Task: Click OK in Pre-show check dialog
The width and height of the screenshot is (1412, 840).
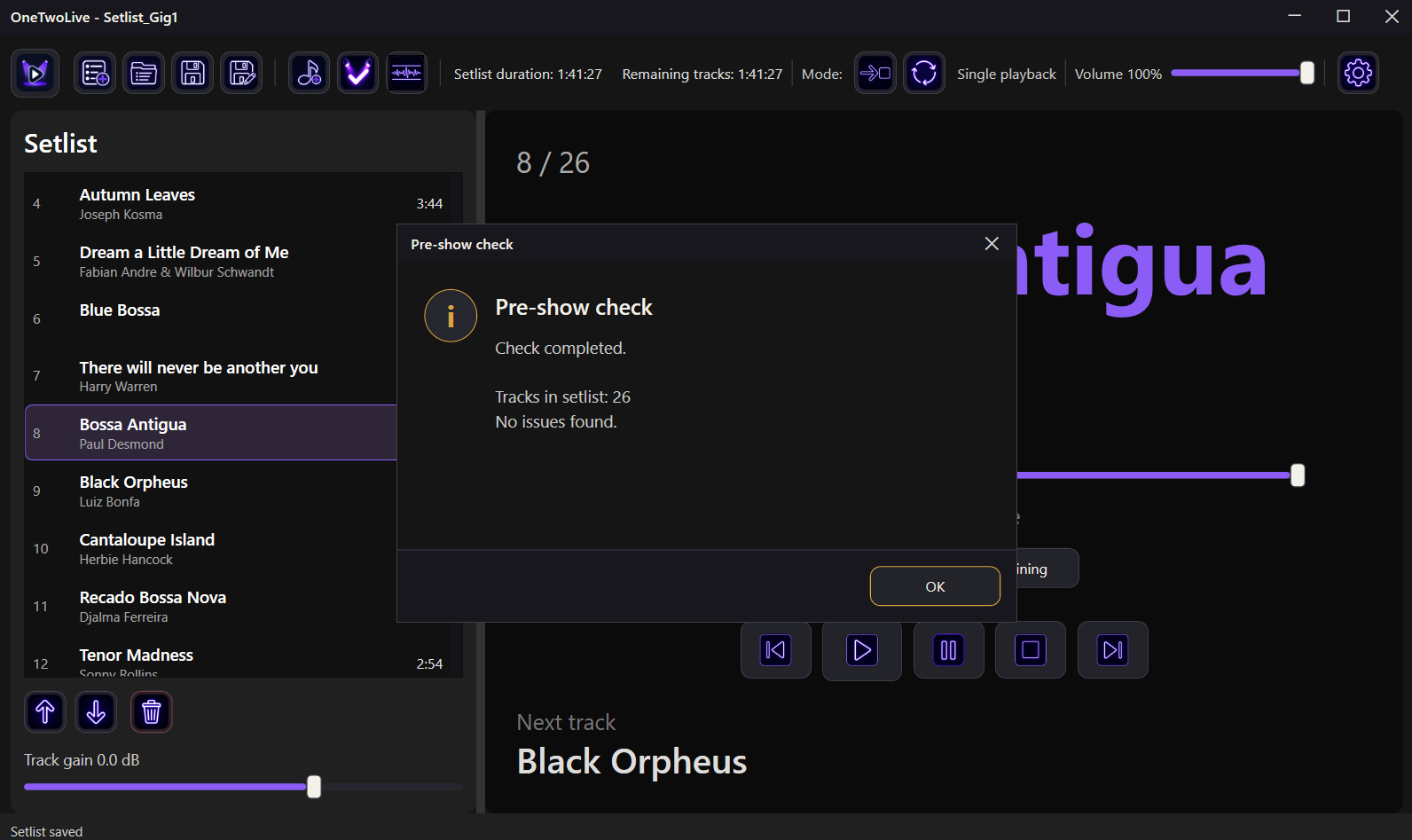Action: click(935, 586)
